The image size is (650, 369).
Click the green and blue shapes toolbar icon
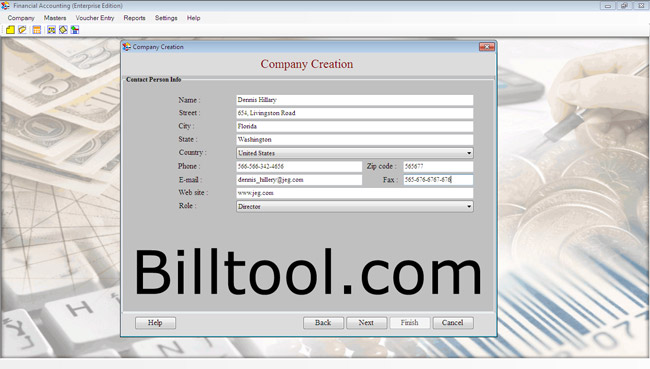point(75,30)
